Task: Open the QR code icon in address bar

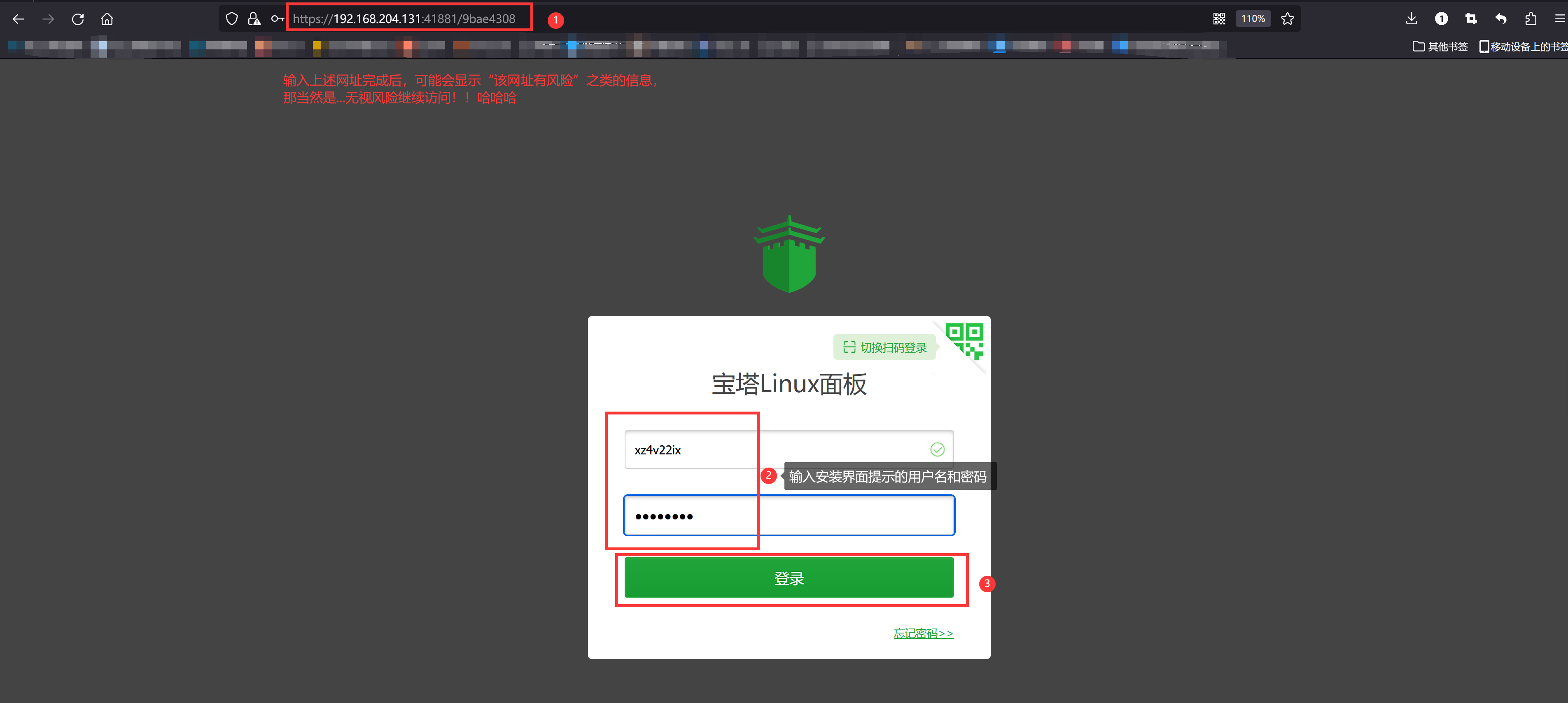Action: coord(1218,19)
